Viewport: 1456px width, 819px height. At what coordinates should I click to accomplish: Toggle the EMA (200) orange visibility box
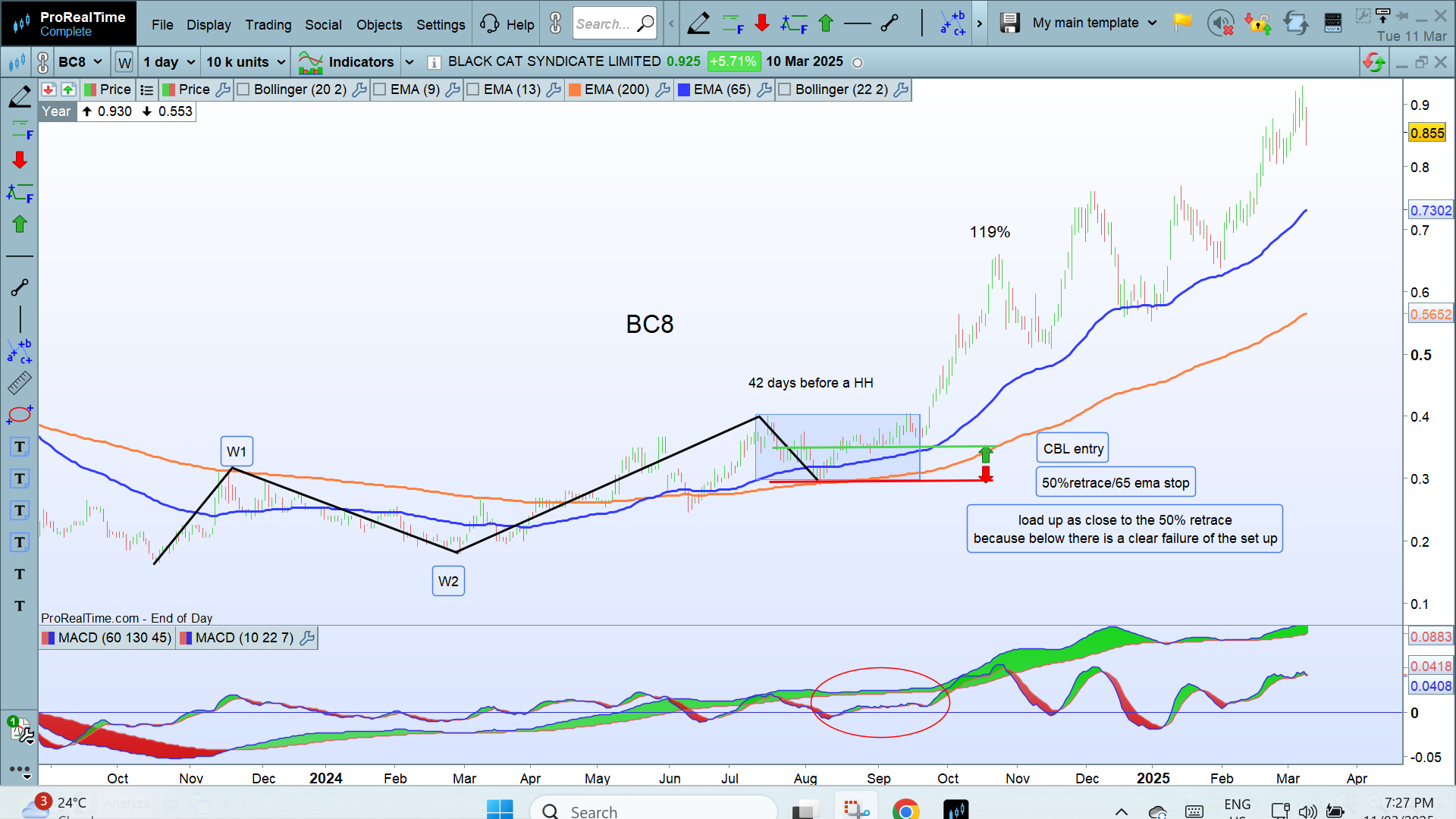[x=575, y=89]
